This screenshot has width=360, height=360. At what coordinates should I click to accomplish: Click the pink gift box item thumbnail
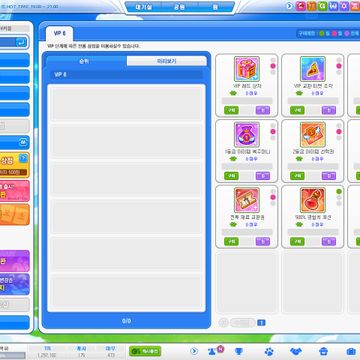pos(247,69)
